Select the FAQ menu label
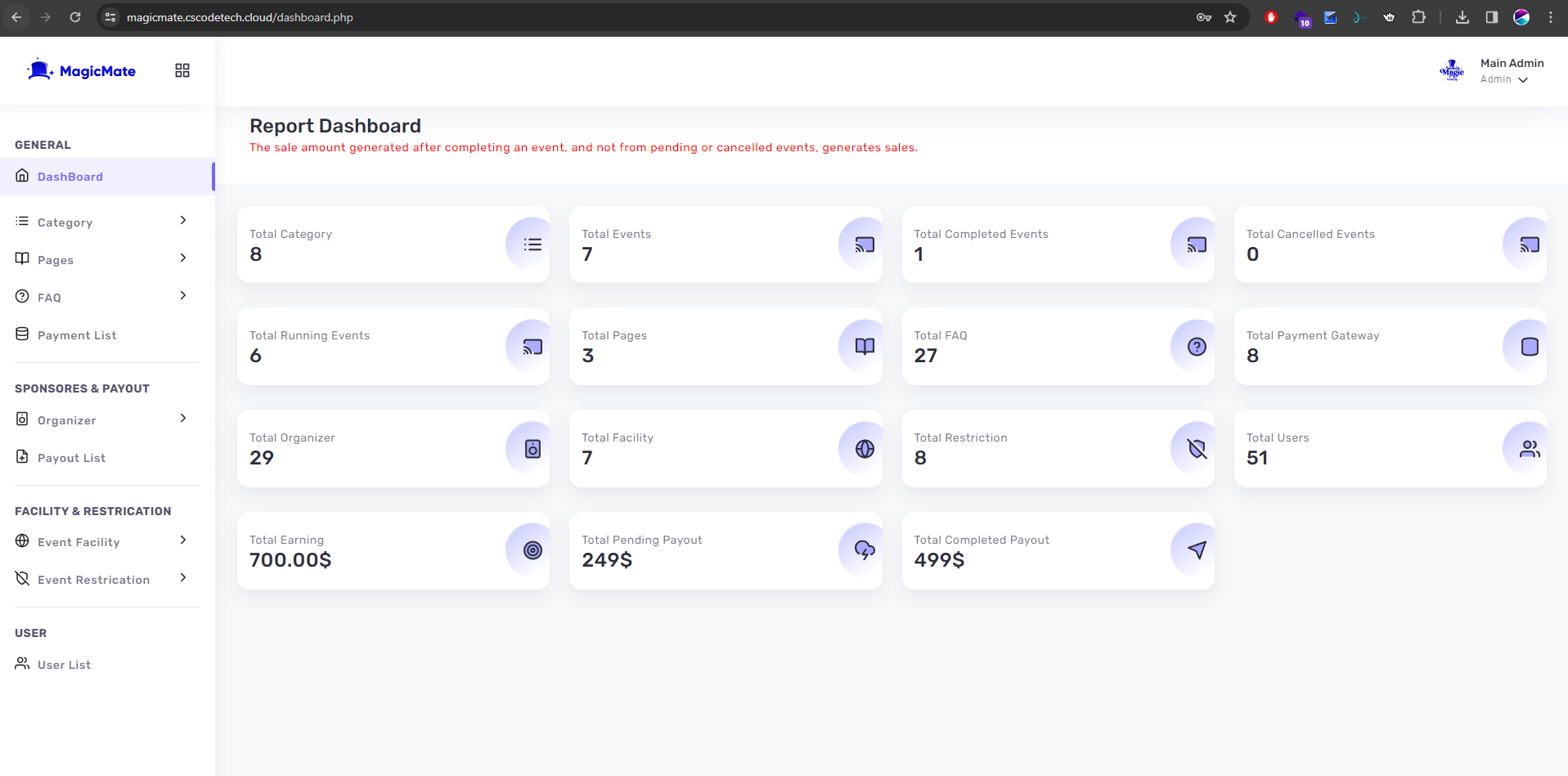This screenshot has height=776, width=1568. click(x=49, y=298)
